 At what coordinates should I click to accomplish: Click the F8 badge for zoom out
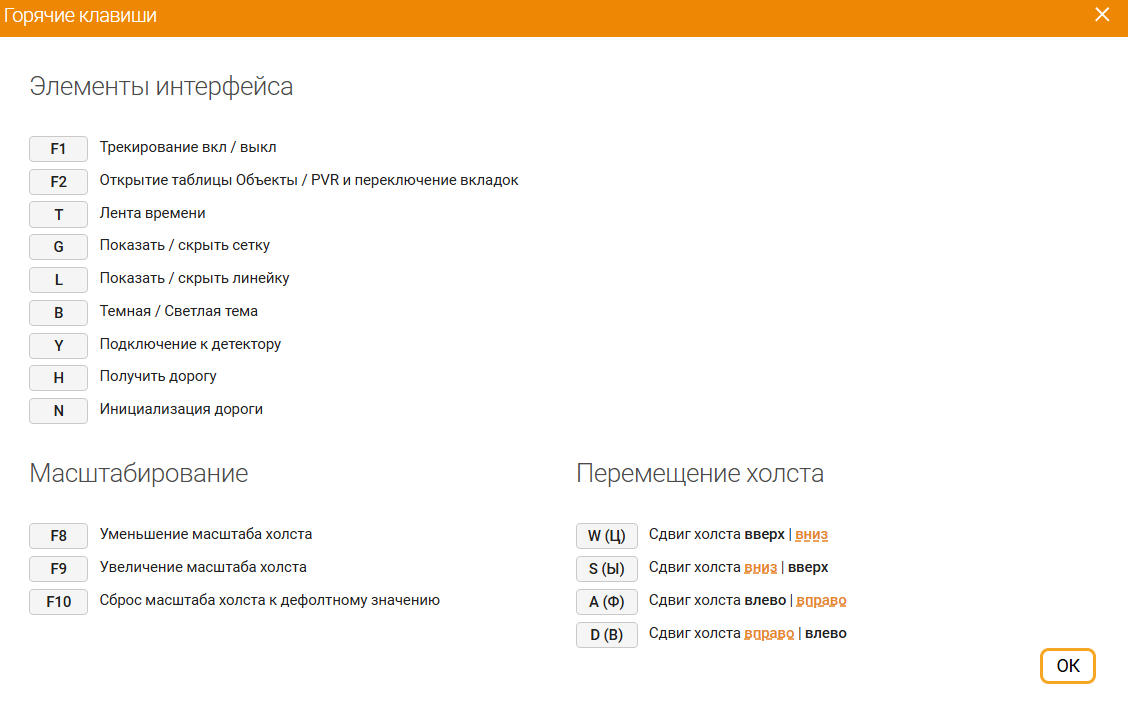click(58, 536)
